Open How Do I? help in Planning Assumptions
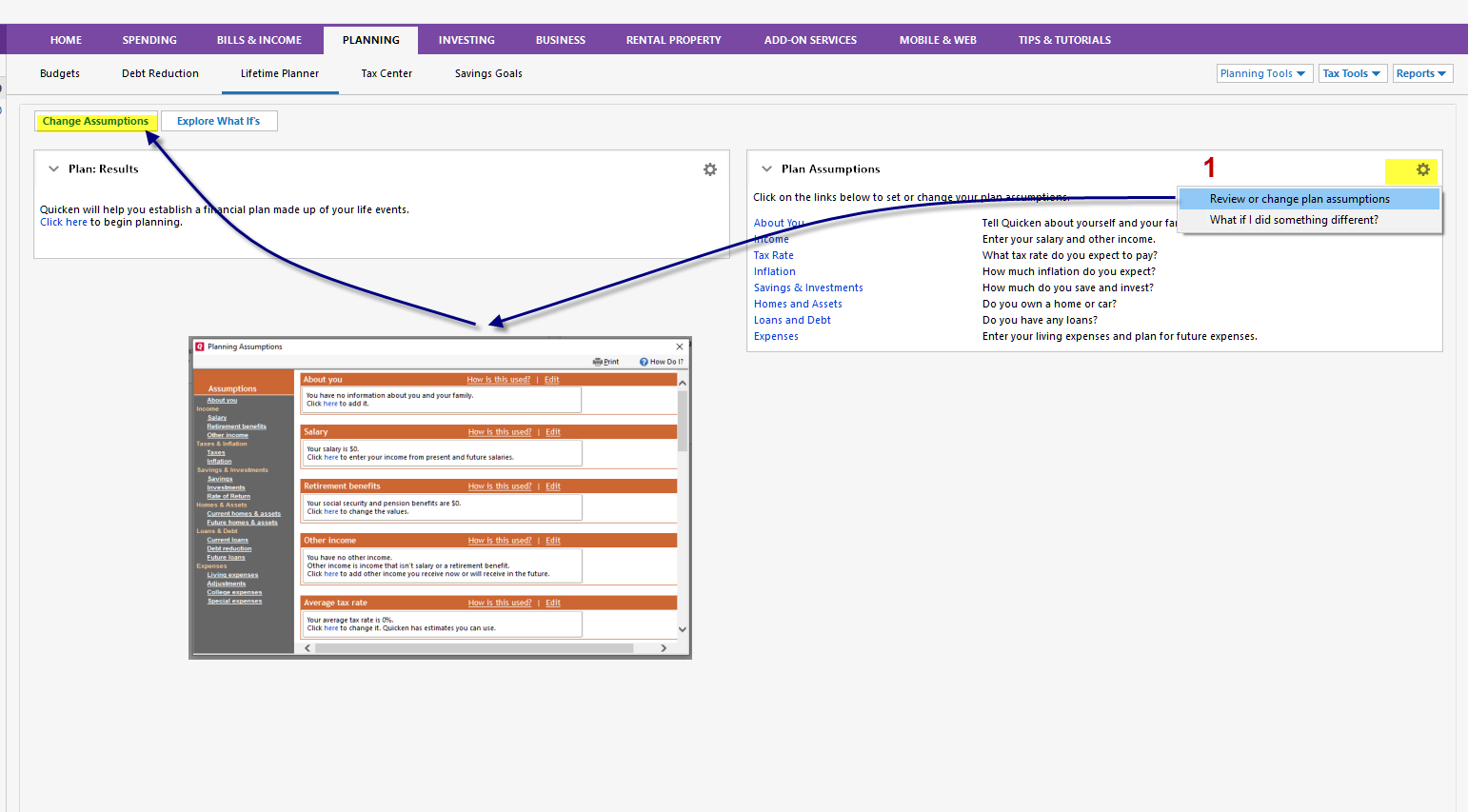Screen dimensions: 1468x812 click(x=662, y=362)
